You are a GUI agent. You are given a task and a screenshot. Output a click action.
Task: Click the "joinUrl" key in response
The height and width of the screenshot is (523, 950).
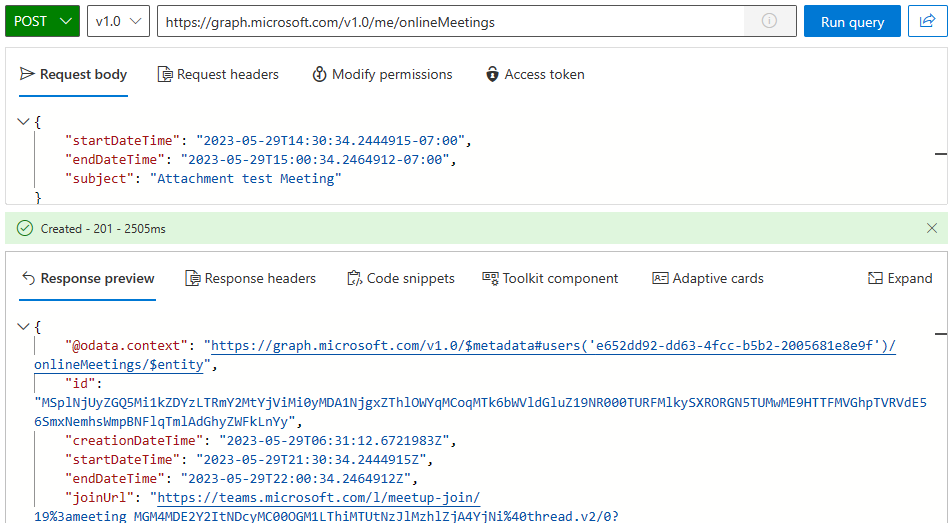(x=99, y=498)
